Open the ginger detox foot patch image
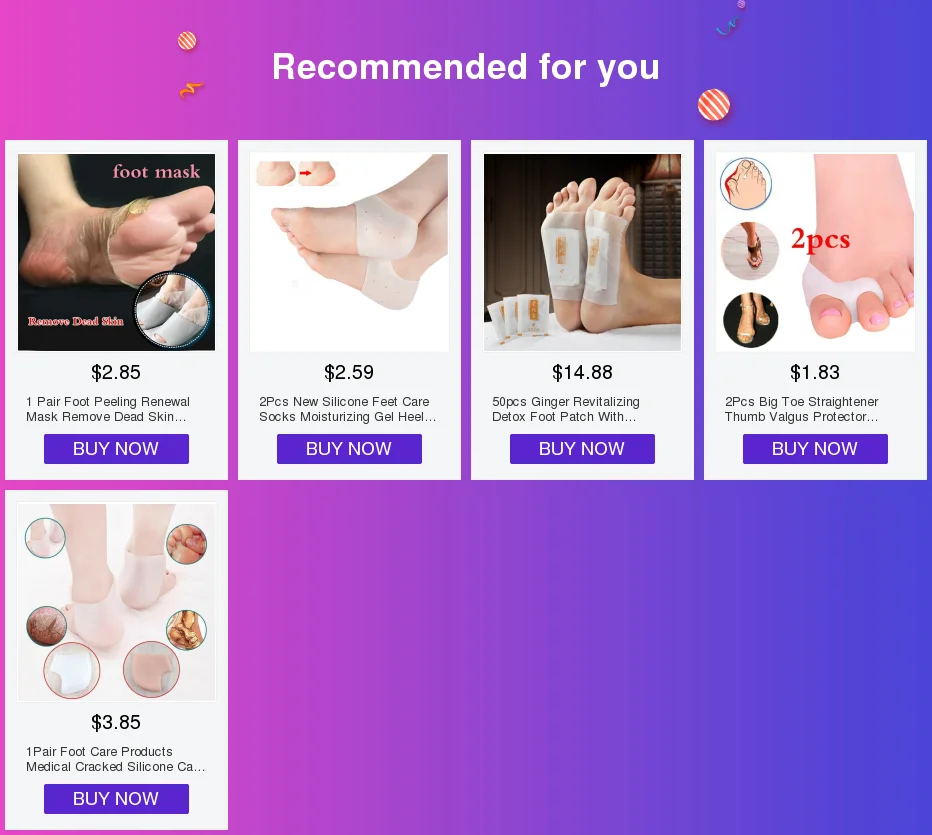The image size is (932, 835). pyautogui.click(x=582, y=252)
